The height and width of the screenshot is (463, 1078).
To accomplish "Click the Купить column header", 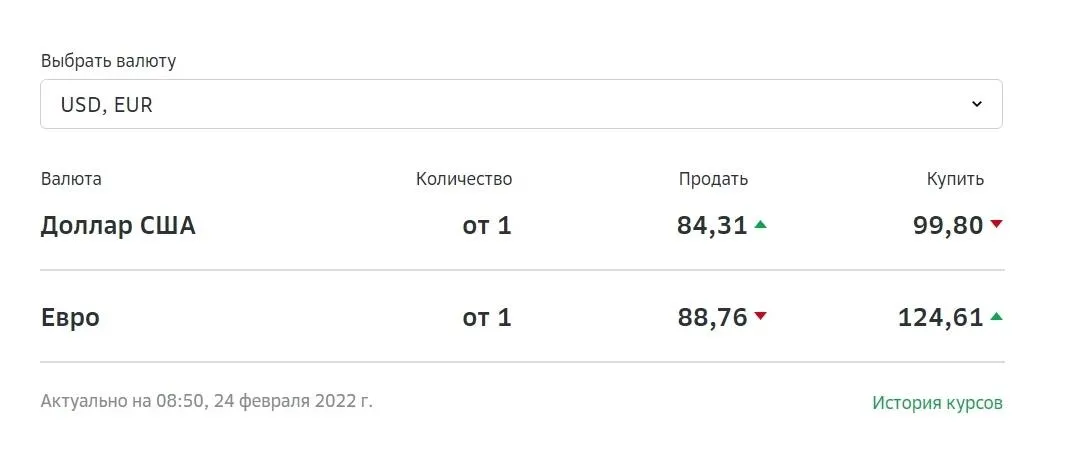I will (x=955, y=179).
